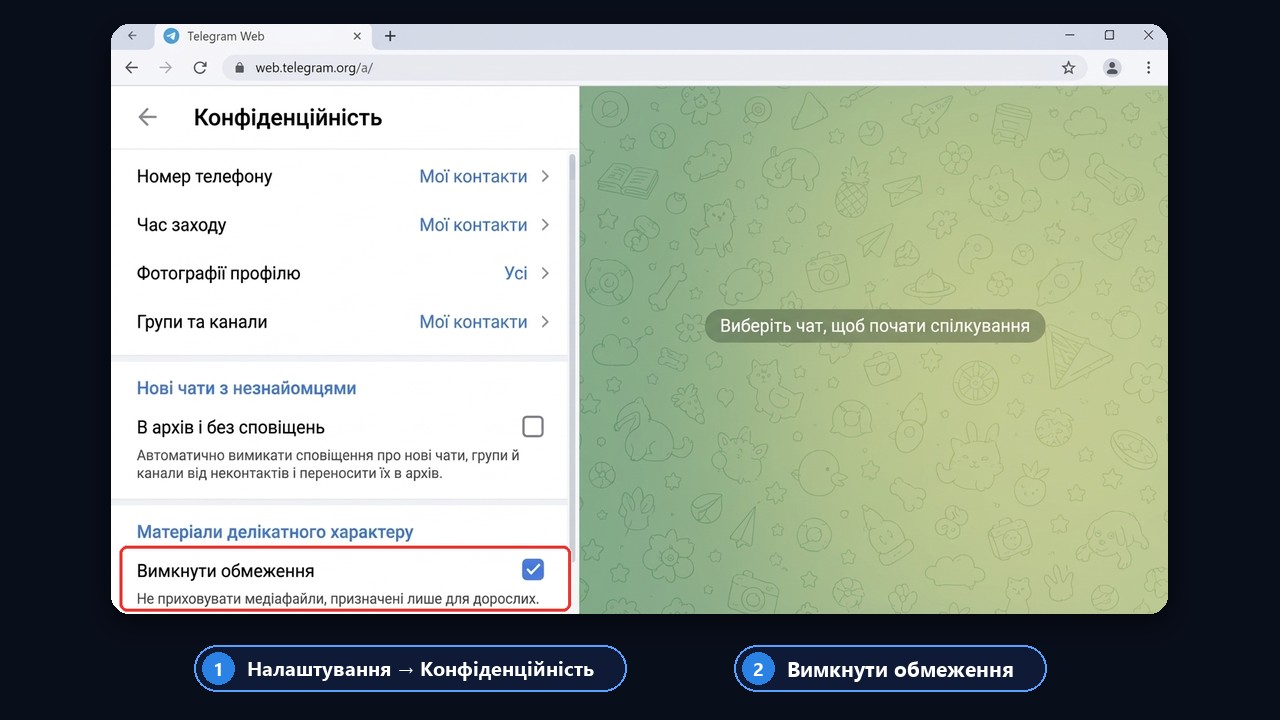Image resolution: width=1280 pixels, height=720 pixels.
Task: Reload the web.telegram.org page
Action: coord(200,67)
